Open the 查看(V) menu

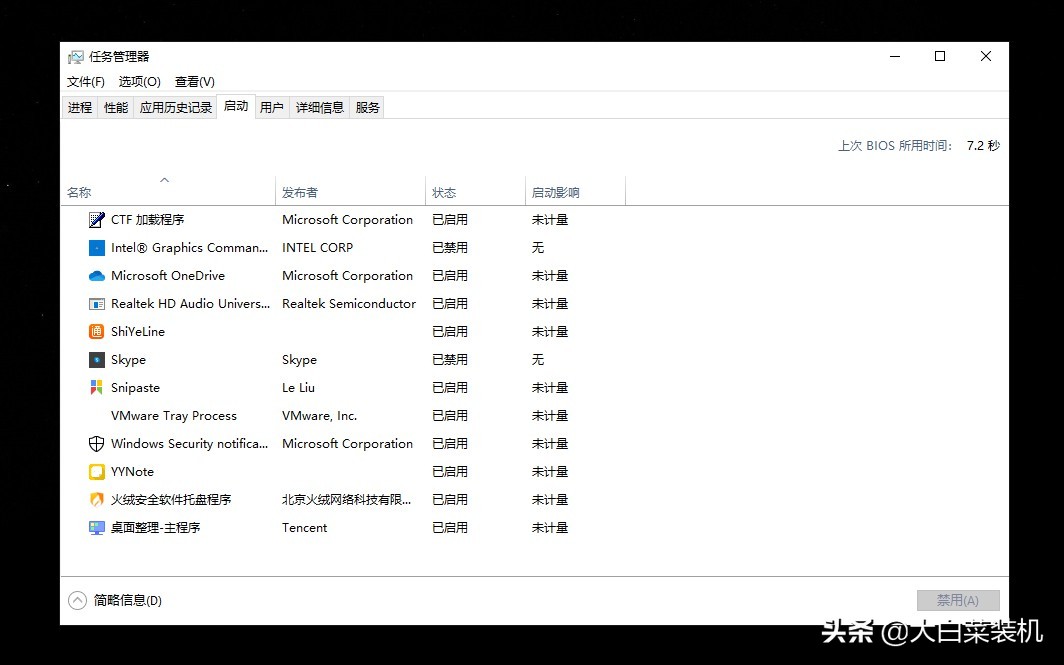coord(195,81)
